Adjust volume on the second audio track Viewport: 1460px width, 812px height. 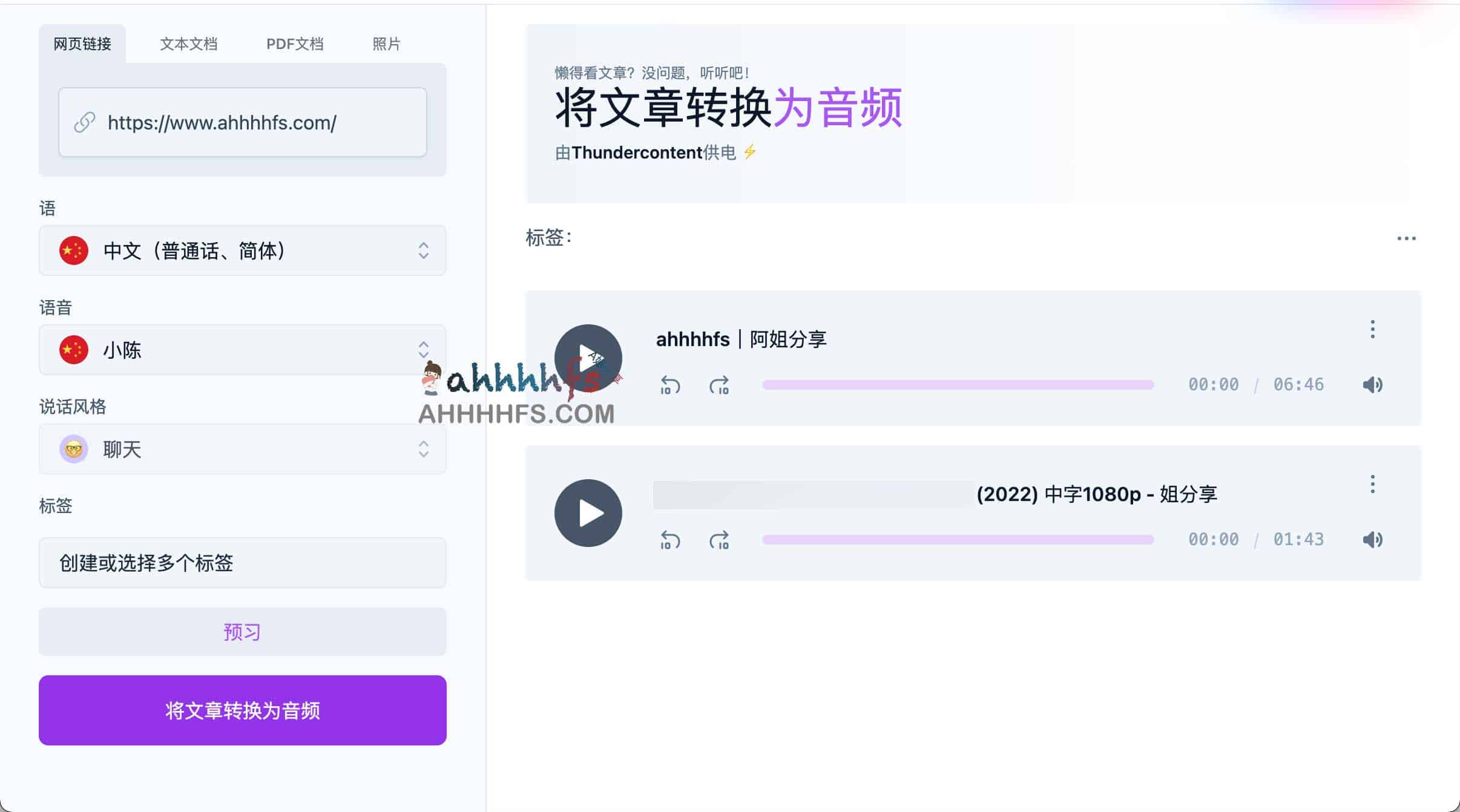[1372, 539]
